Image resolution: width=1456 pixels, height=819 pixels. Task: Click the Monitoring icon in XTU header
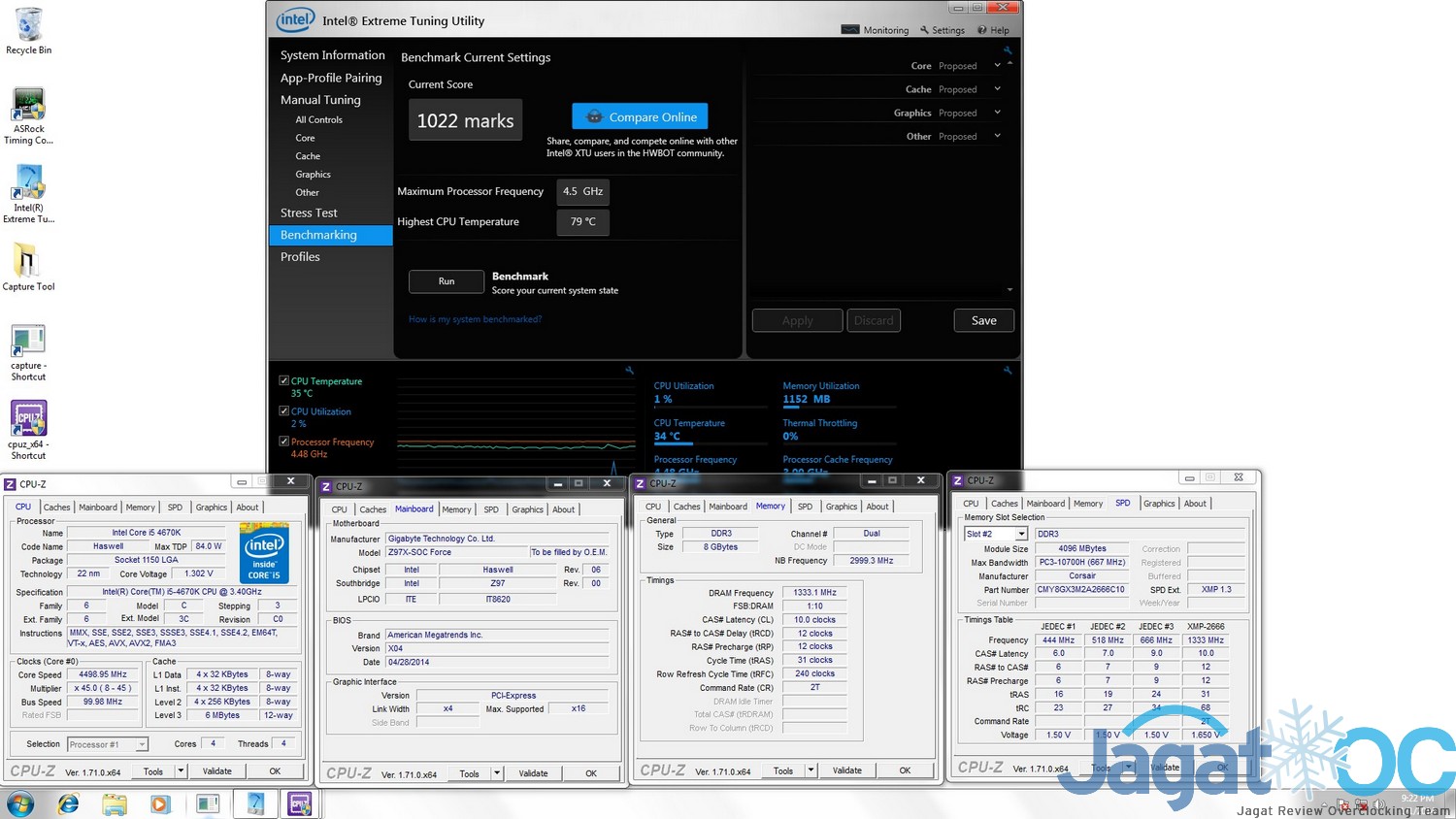(850, 30)
